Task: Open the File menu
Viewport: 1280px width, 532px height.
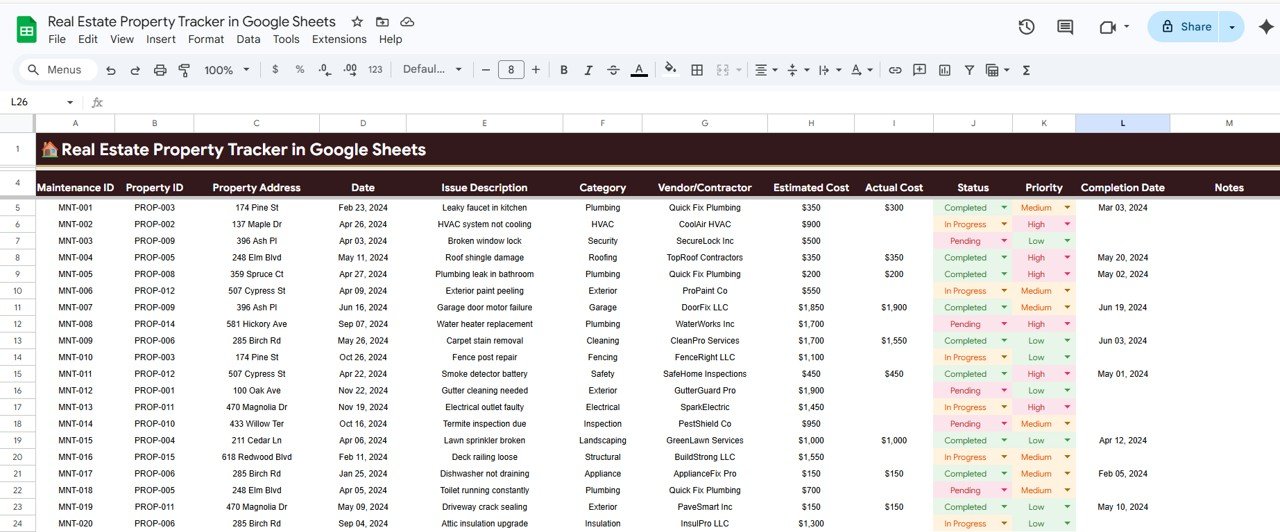Action: [x=57, y=39]
